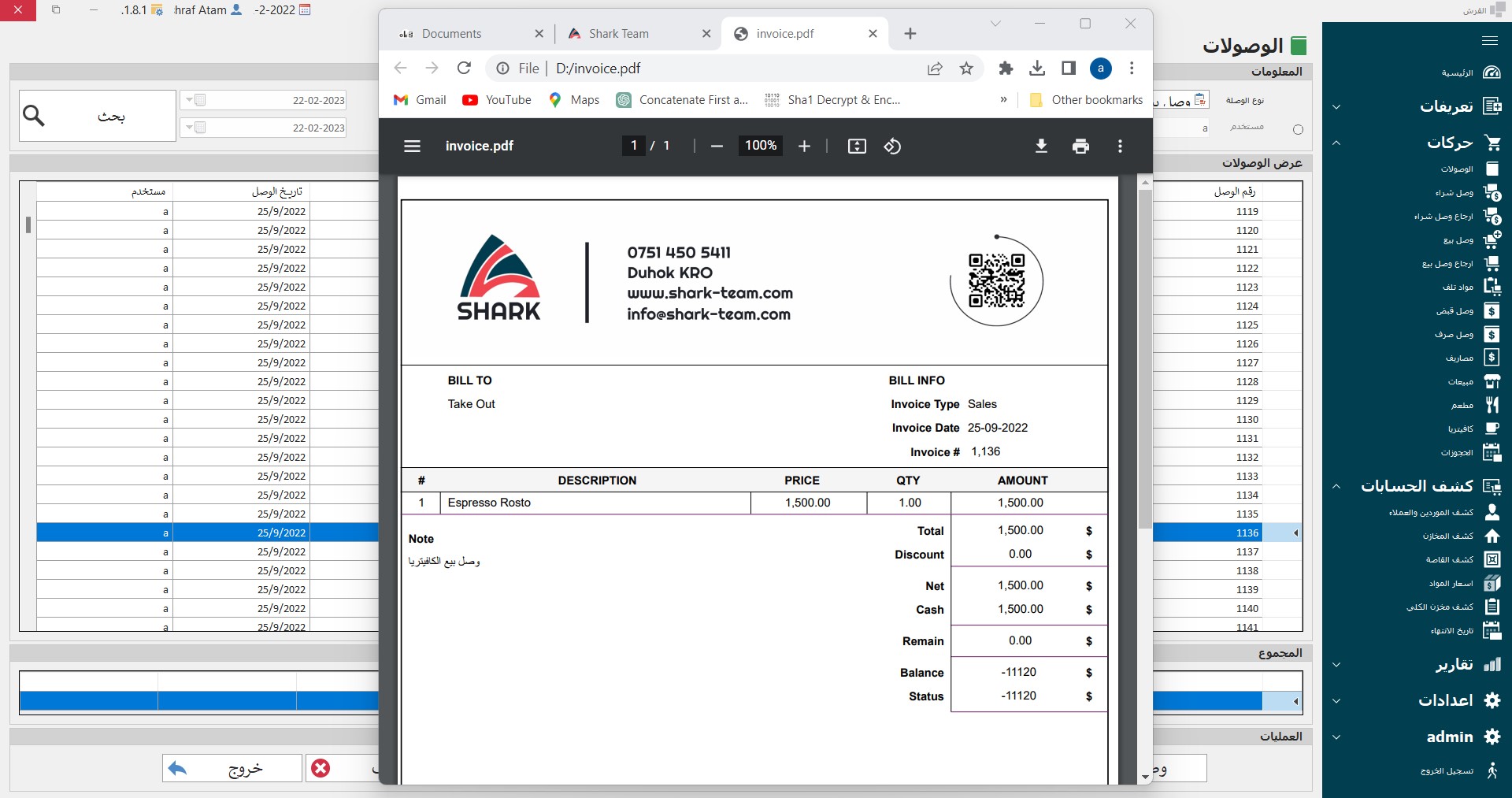Rotate the PDF page counterclockwise
The width and height of the screenshot is (1512, 798).
[x=892, y=146]
